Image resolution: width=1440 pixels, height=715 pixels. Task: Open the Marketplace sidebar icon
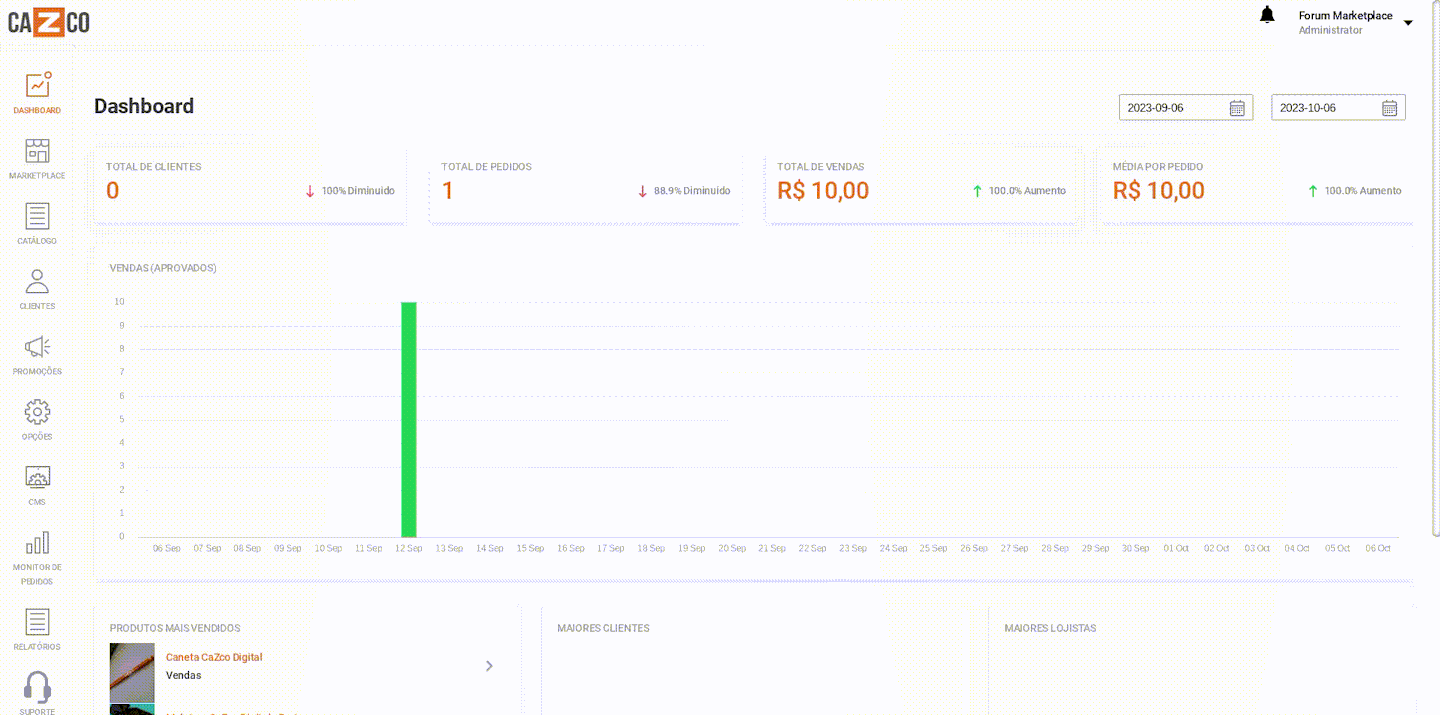[37, 152]
